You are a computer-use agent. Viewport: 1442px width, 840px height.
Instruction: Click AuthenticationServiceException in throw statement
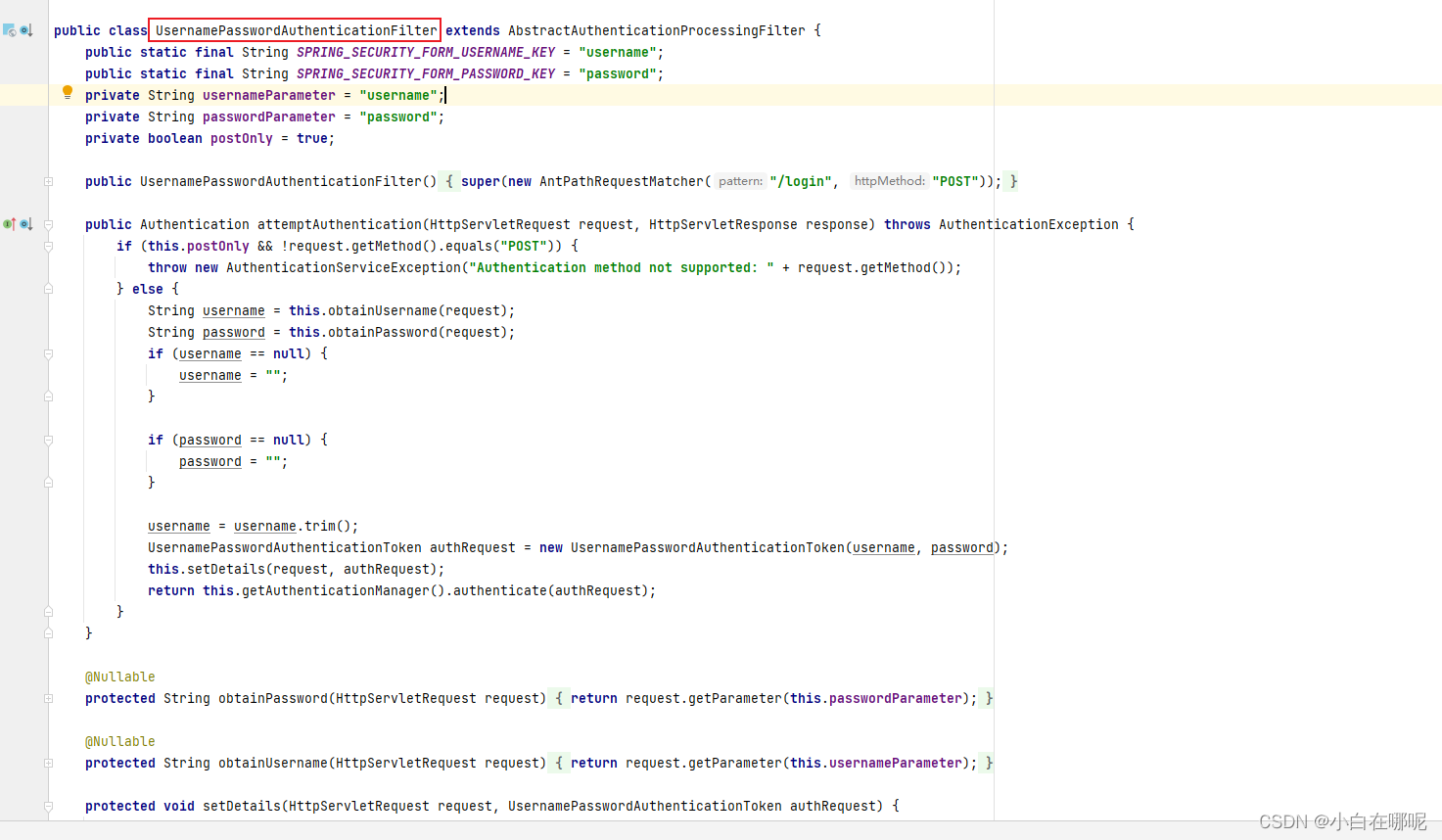[x=344, y=267]
